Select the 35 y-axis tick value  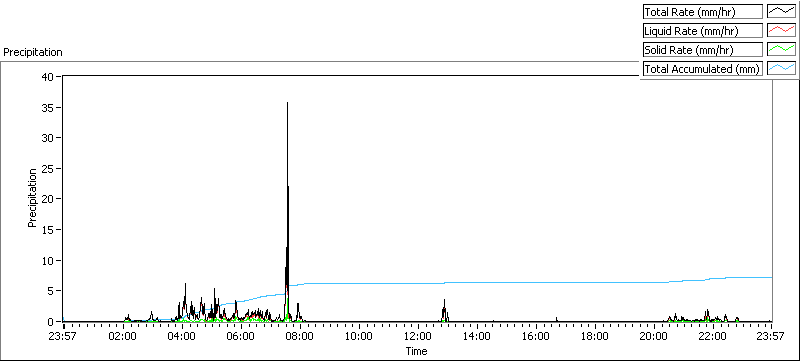[48, 107]
